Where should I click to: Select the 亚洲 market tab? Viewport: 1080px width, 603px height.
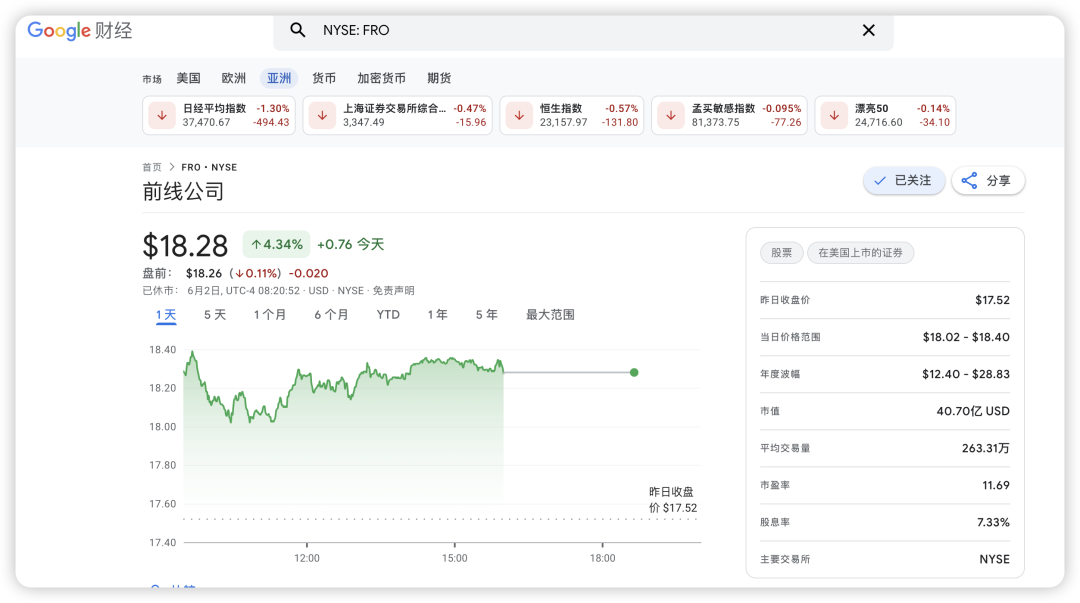coord(279,79)
